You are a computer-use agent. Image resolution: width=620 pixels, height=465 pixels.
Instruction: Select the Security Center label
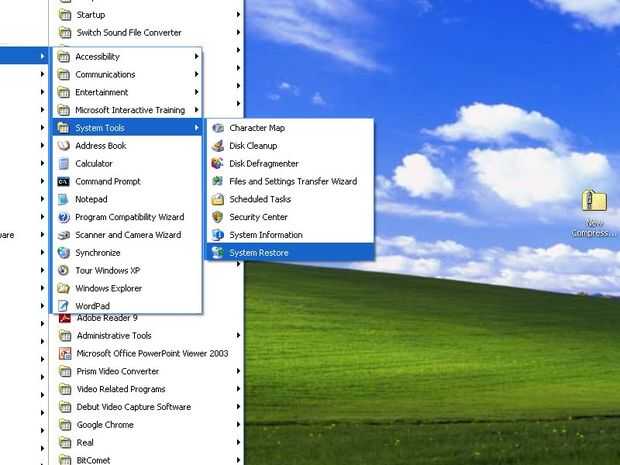(x=258, y=217)
